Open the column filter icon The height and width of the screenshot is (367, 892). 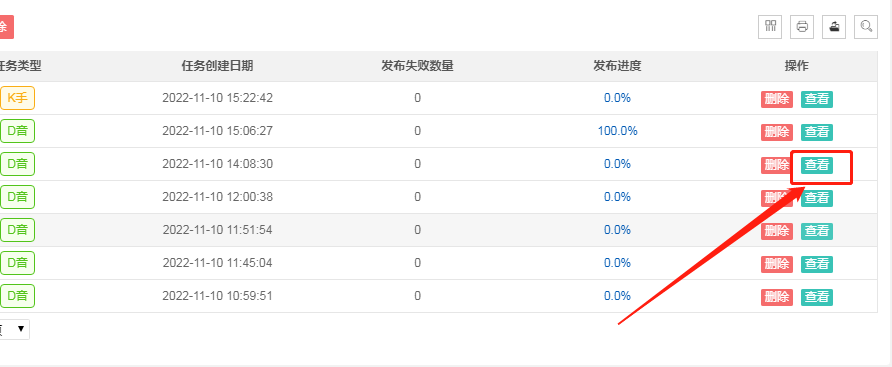[x=770, y=27]
